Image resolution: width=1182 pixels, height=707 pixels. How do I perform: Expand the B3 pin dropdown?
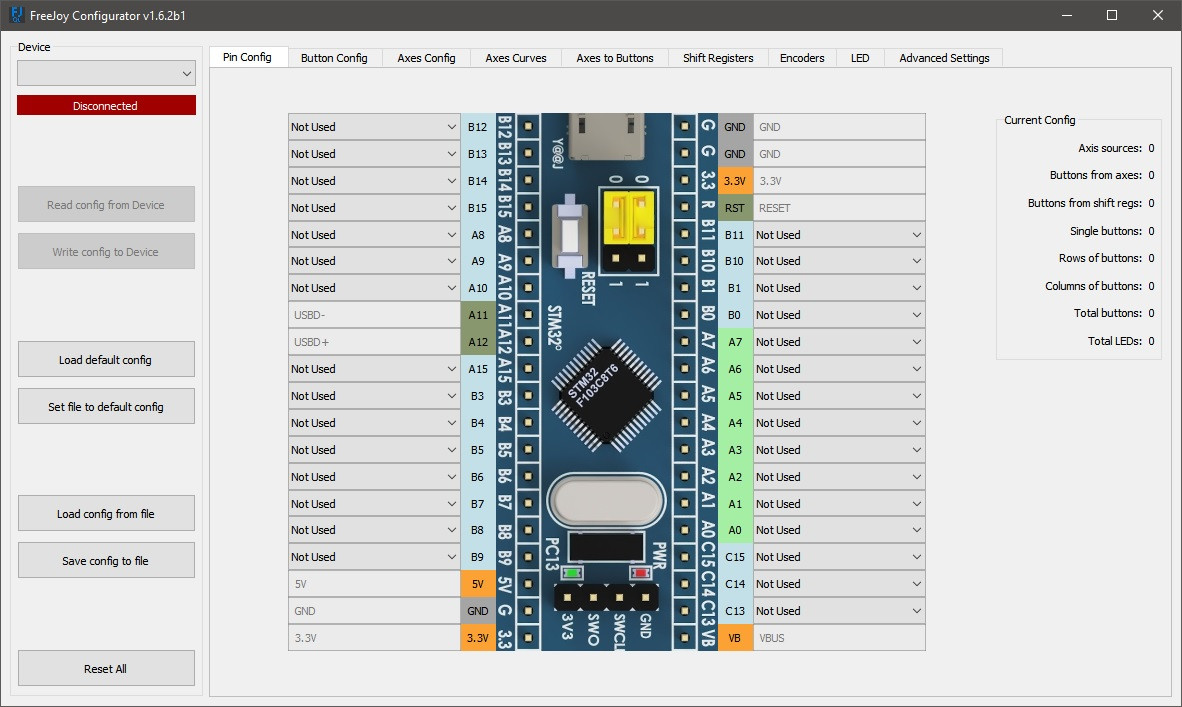tap(374, 396)
